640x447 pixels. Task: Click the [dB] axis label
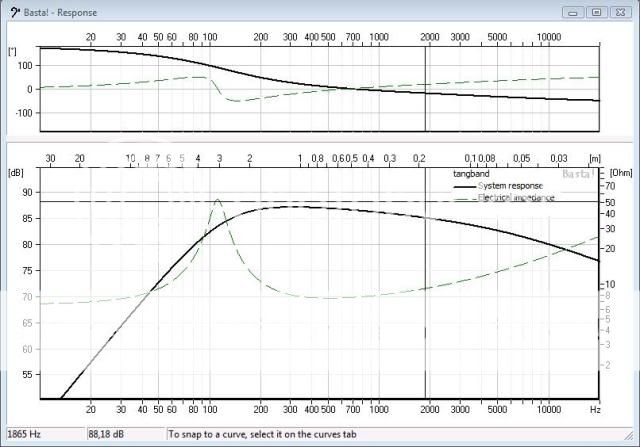[x=16, y=172]
